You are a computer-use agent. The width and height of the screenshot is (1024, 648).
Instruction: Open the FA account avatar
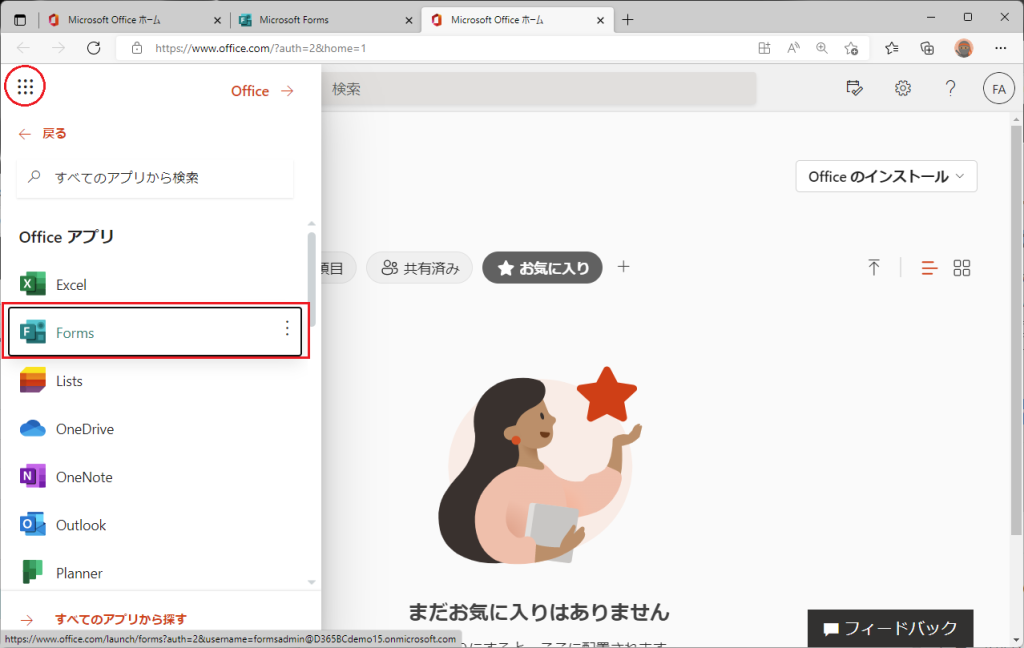999,89
